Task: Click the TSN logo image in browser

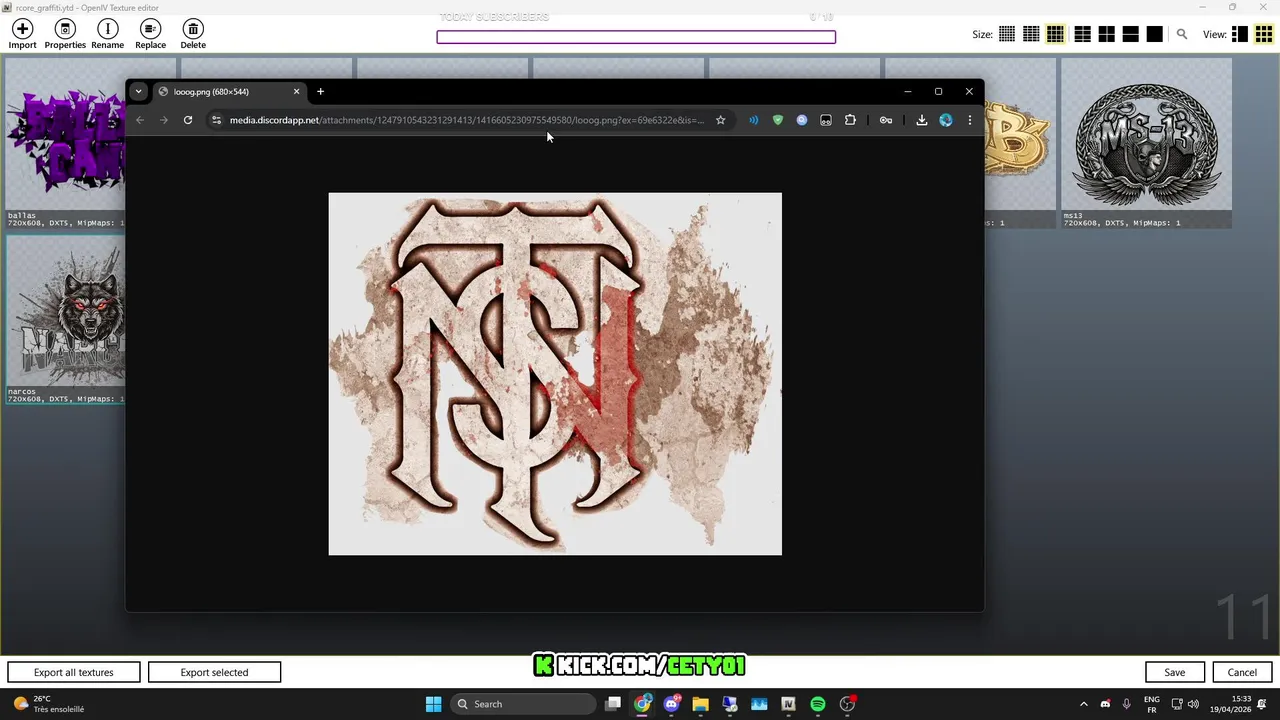Action: click(x=555, y=374)
